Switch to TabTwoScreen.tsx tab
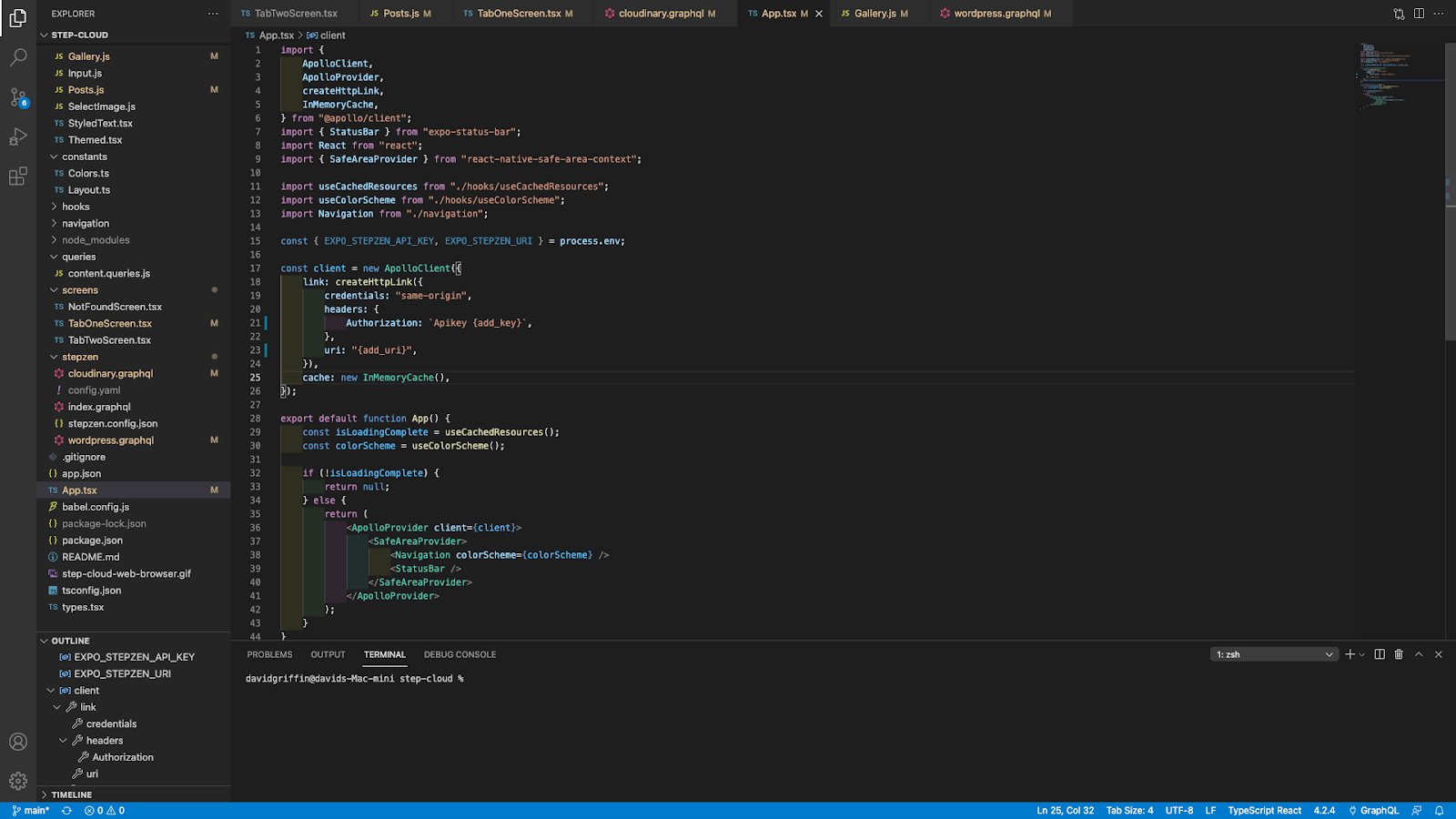 (296, 14)
